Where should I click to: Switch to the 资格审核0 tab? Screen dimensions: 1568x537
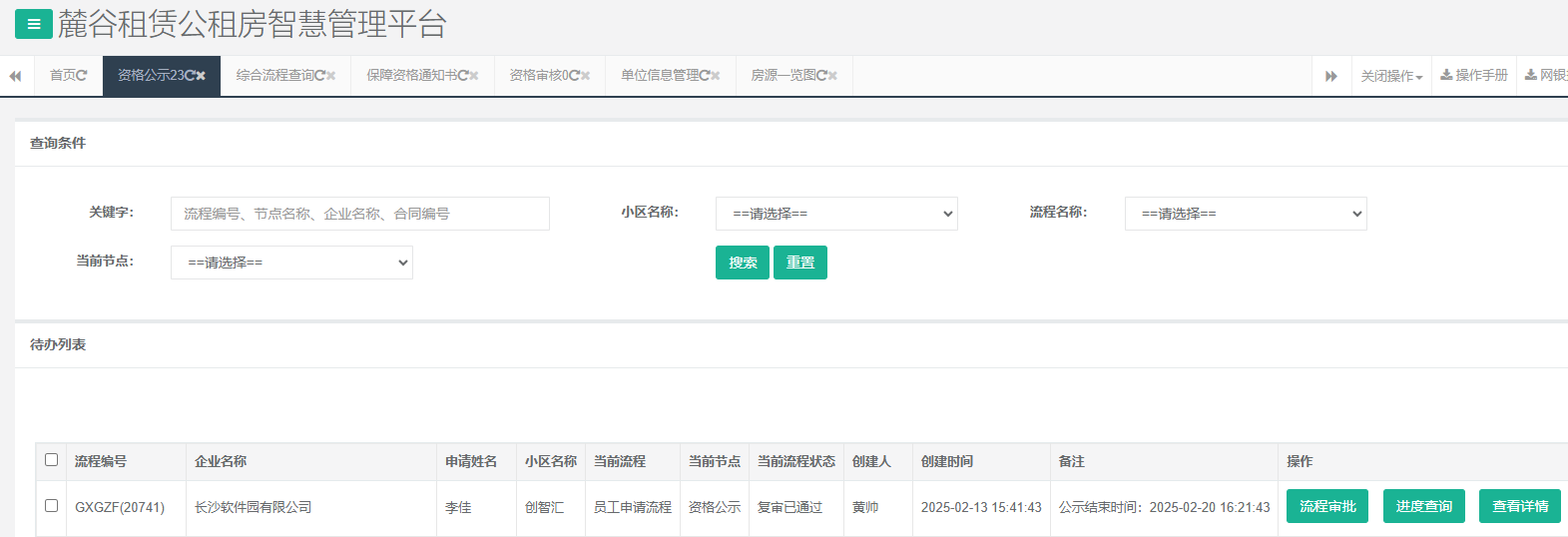[x=538, y=76]
